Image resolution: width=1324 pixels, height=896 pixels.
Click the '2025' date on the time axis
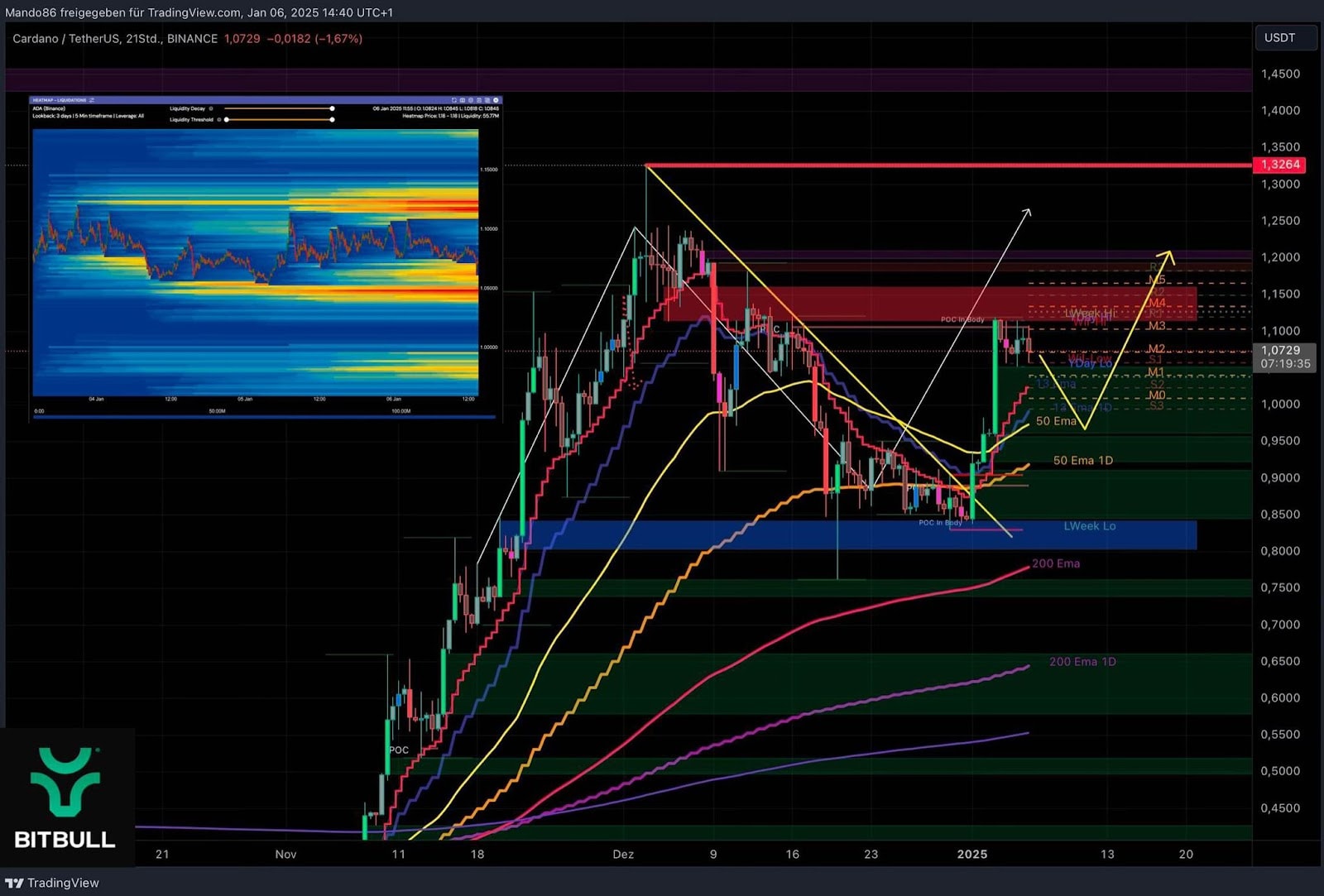click(972, 854)
